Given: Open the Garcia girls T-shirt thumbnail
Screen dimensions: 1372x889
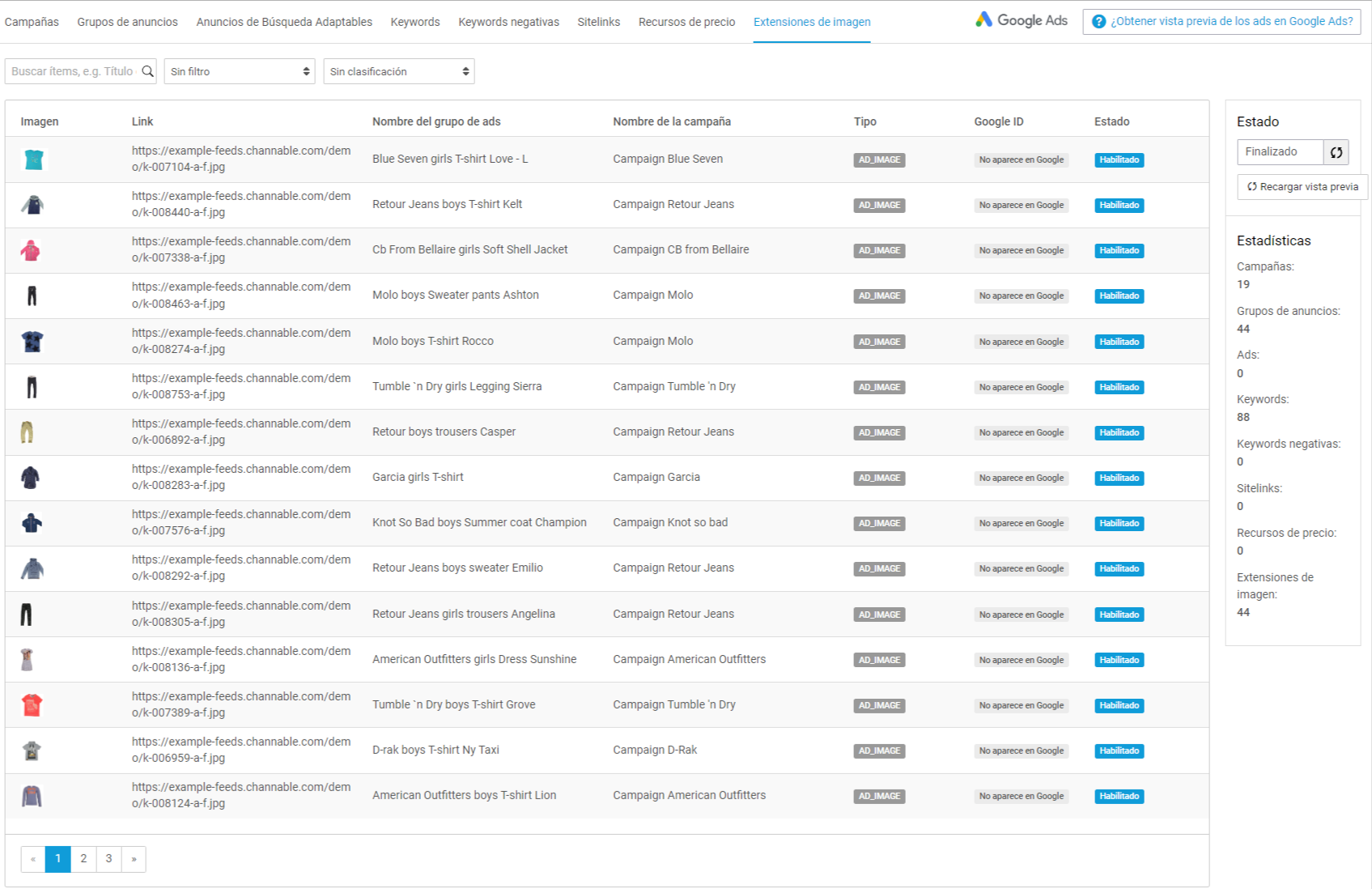Looking at the screenshot, I should point(30,478).
